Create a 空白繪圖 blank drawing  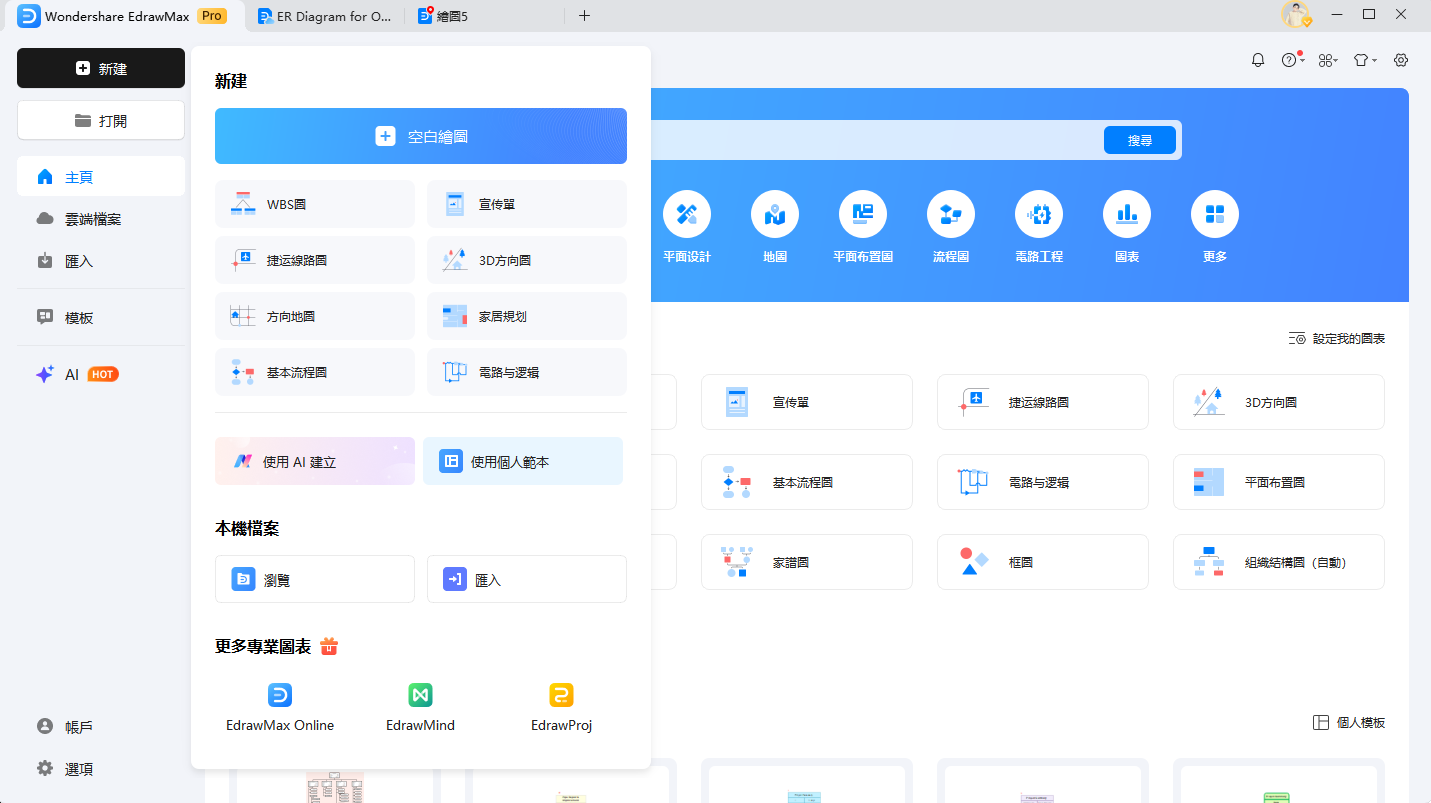420,136
